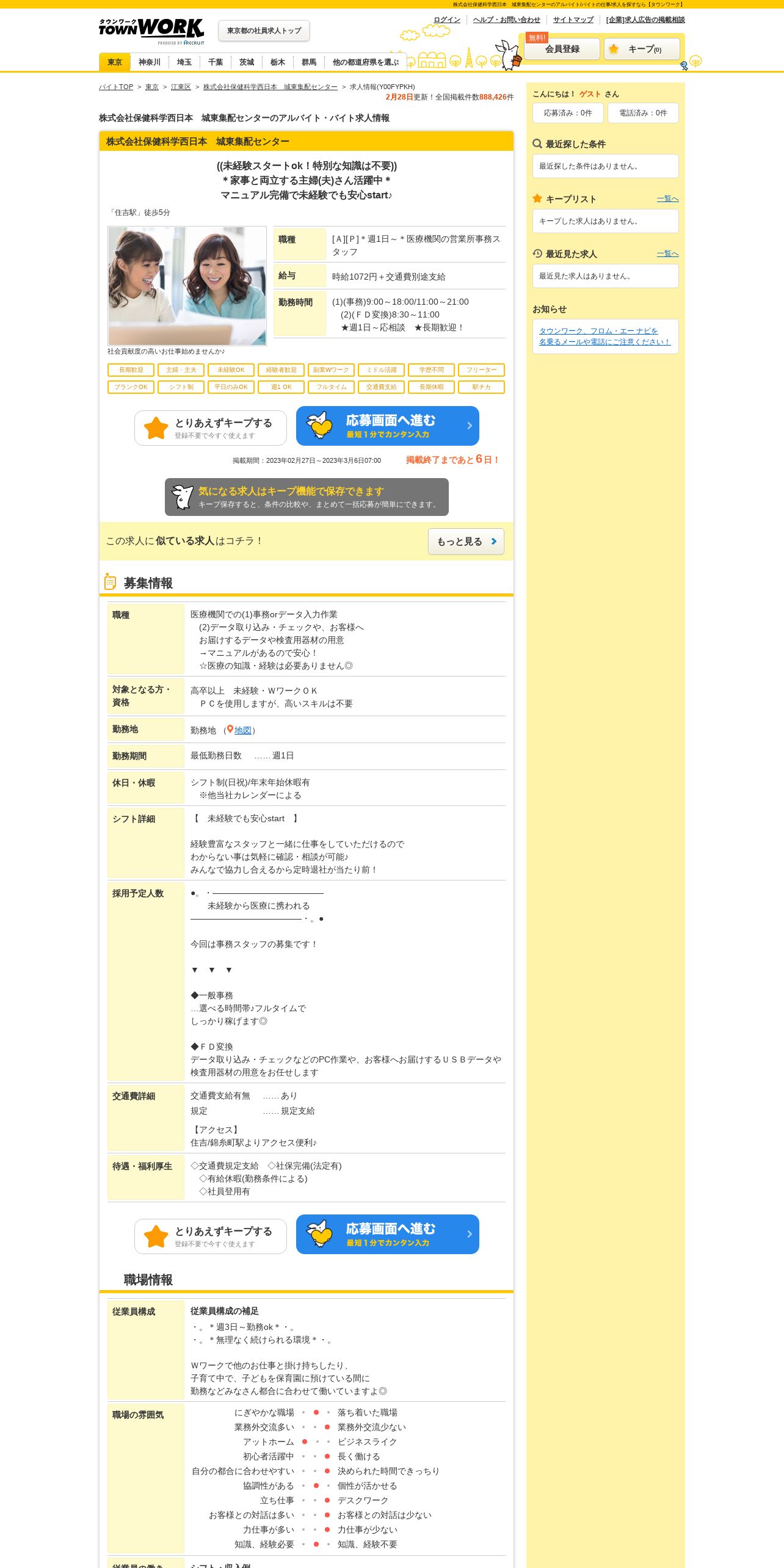784x1568 pixels.
Task: Click the フルタイム tag
Action: tap(331, 387)
